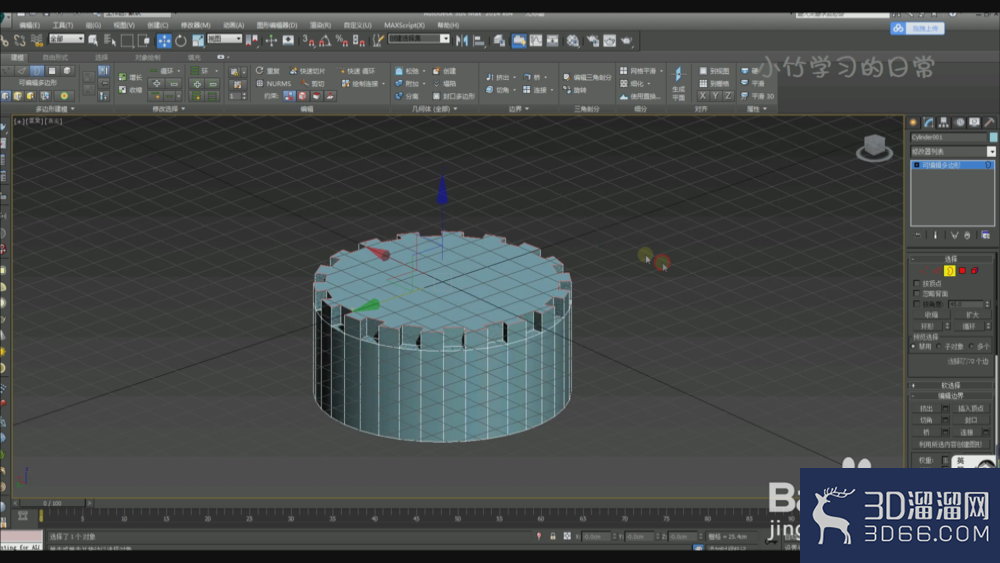Select Element sub-object level red cube
The width and height of the screenshot is (1000, 563).
(x=974, y=271)
